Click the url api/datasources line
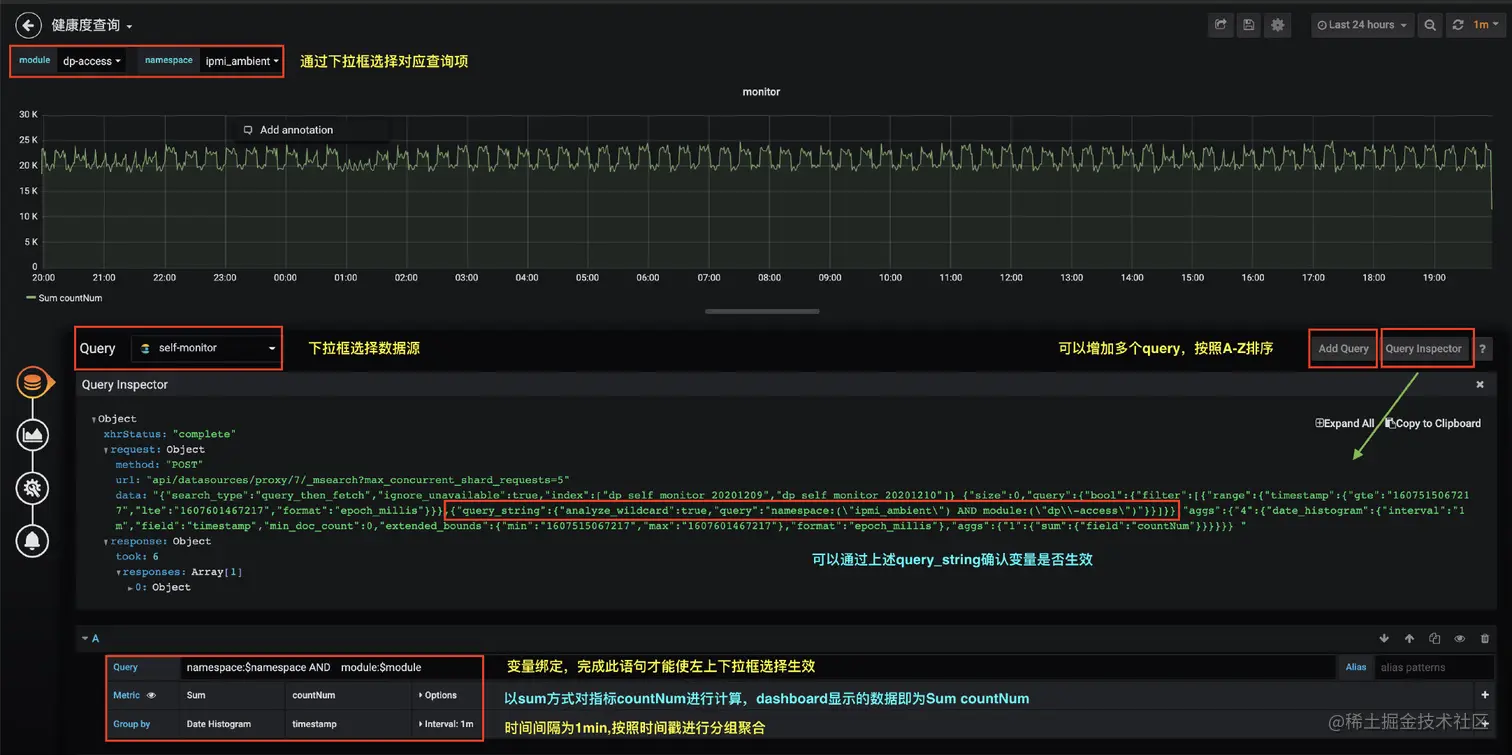Screen dimensions: 1512x755 342,480
